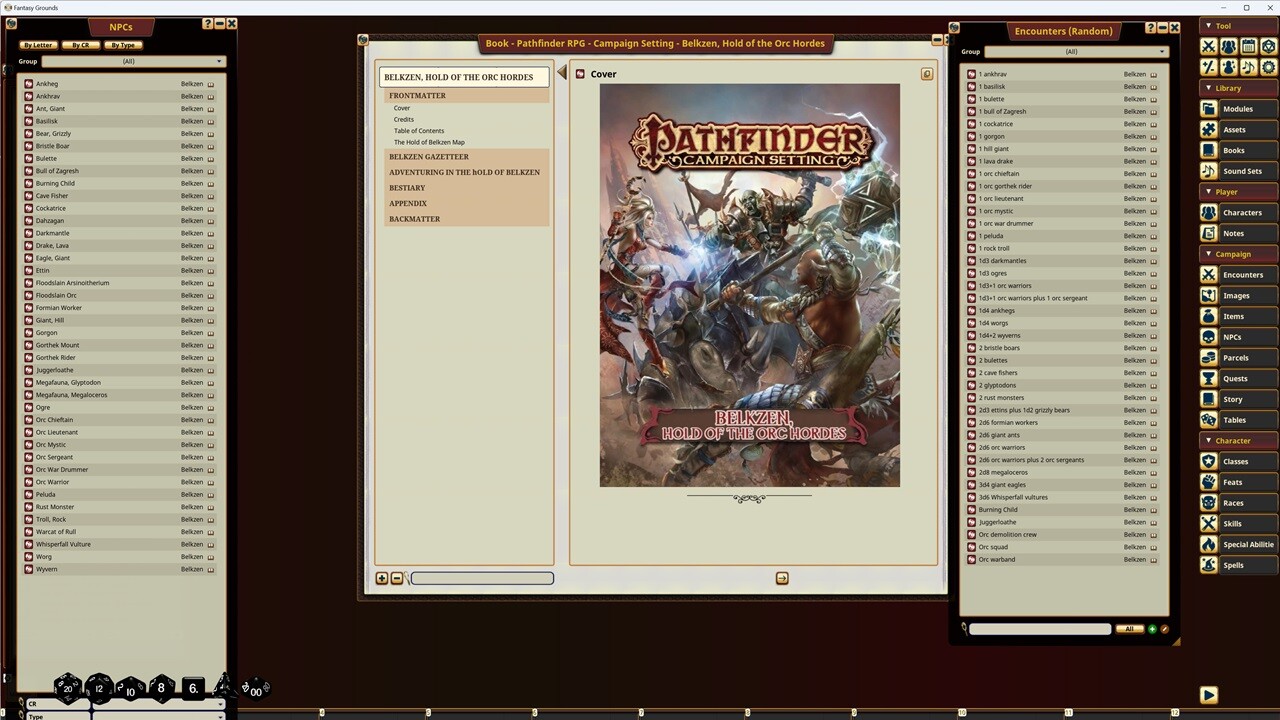Viewport: 1280px width, 720px height.
Task: Open the Modifiers tool icon
Action: (1209, 67)
